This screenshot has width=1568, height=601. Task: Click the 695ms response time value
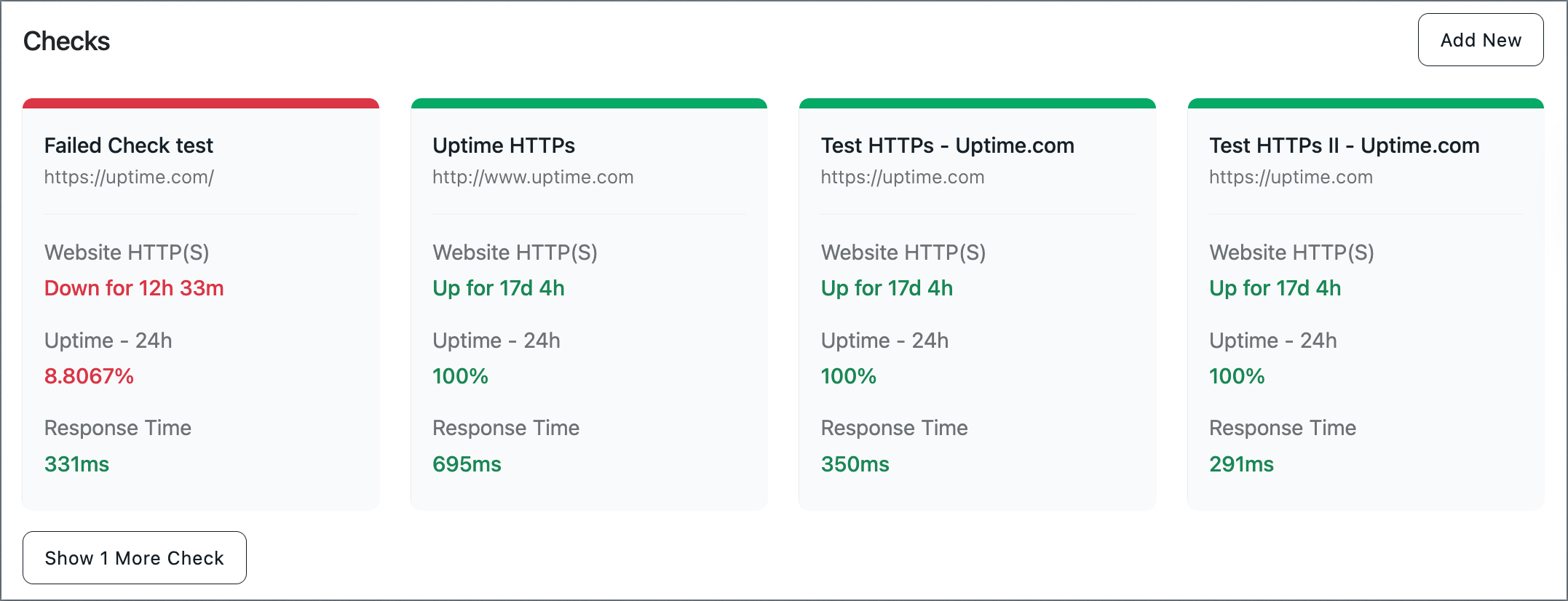click(467, 464)
